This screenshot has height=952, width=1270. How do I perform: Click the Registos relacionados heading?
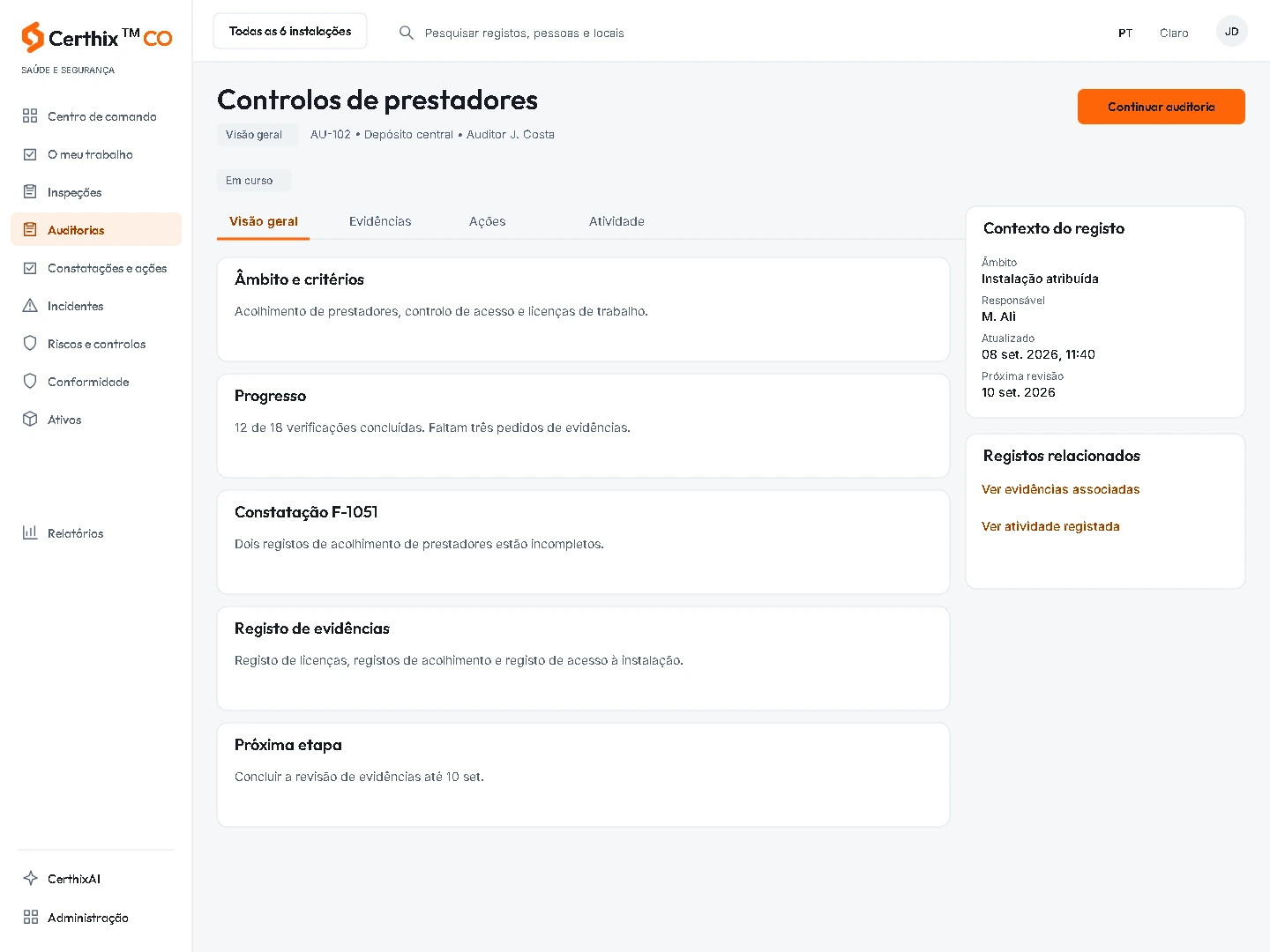1061,456
